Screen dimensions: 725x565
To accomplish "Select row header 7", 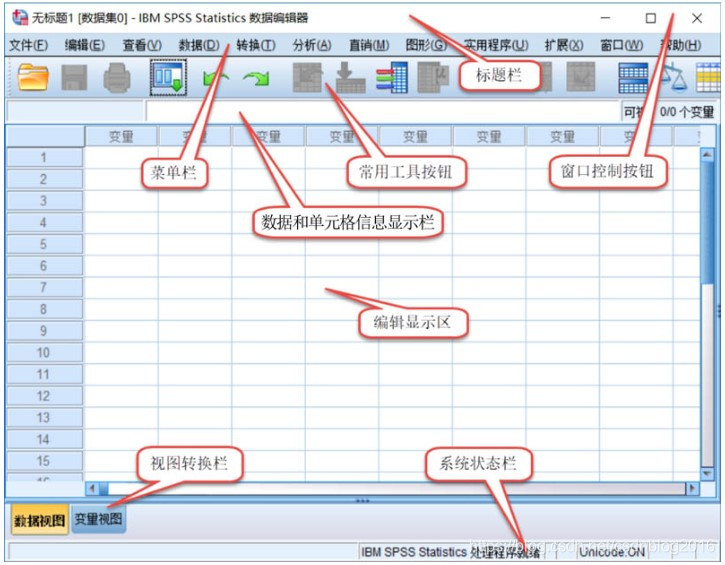I will [x=44, y=288].
